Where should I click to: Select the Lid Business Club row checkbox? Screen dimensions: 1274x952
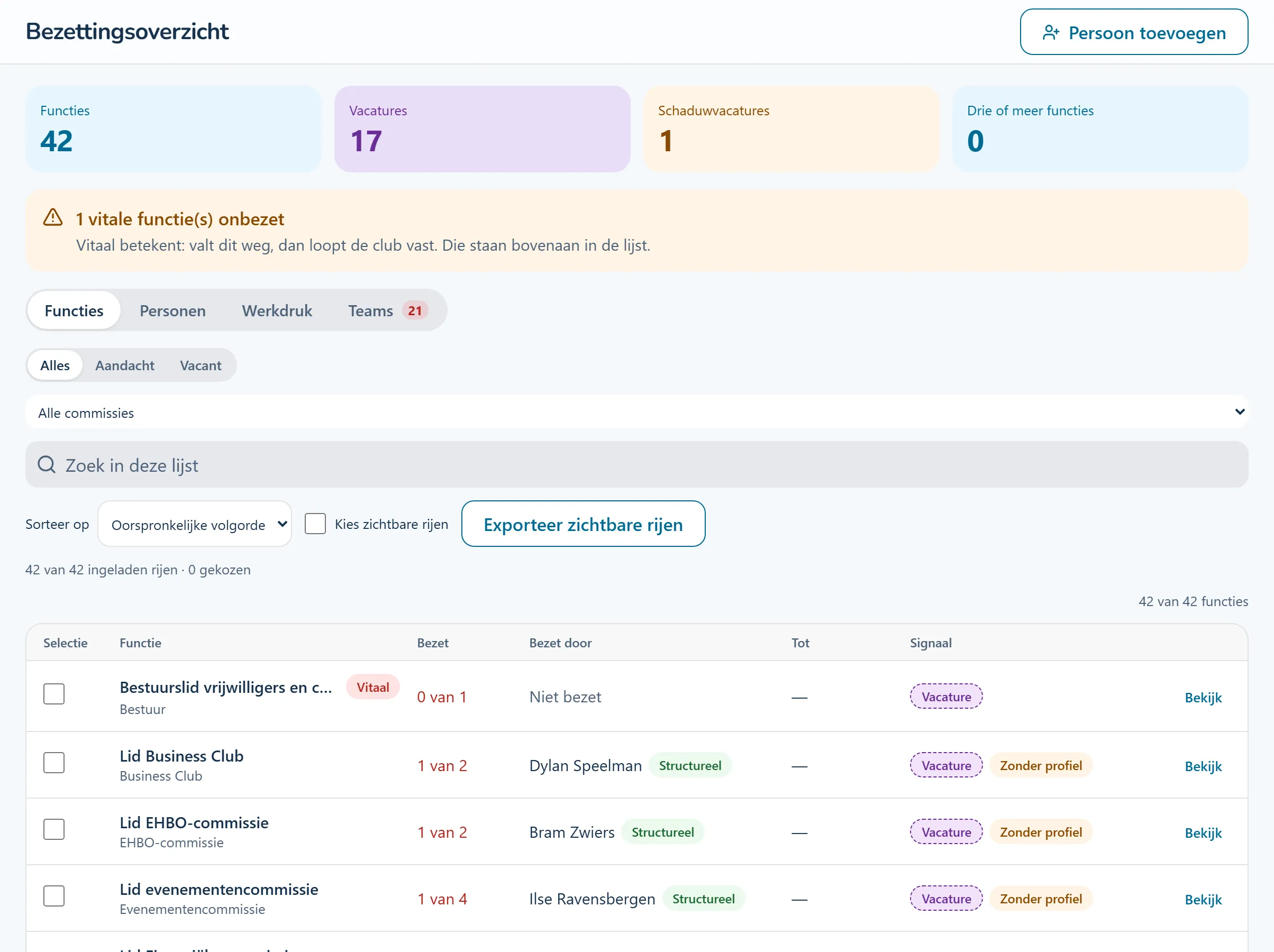pos(54,763)
